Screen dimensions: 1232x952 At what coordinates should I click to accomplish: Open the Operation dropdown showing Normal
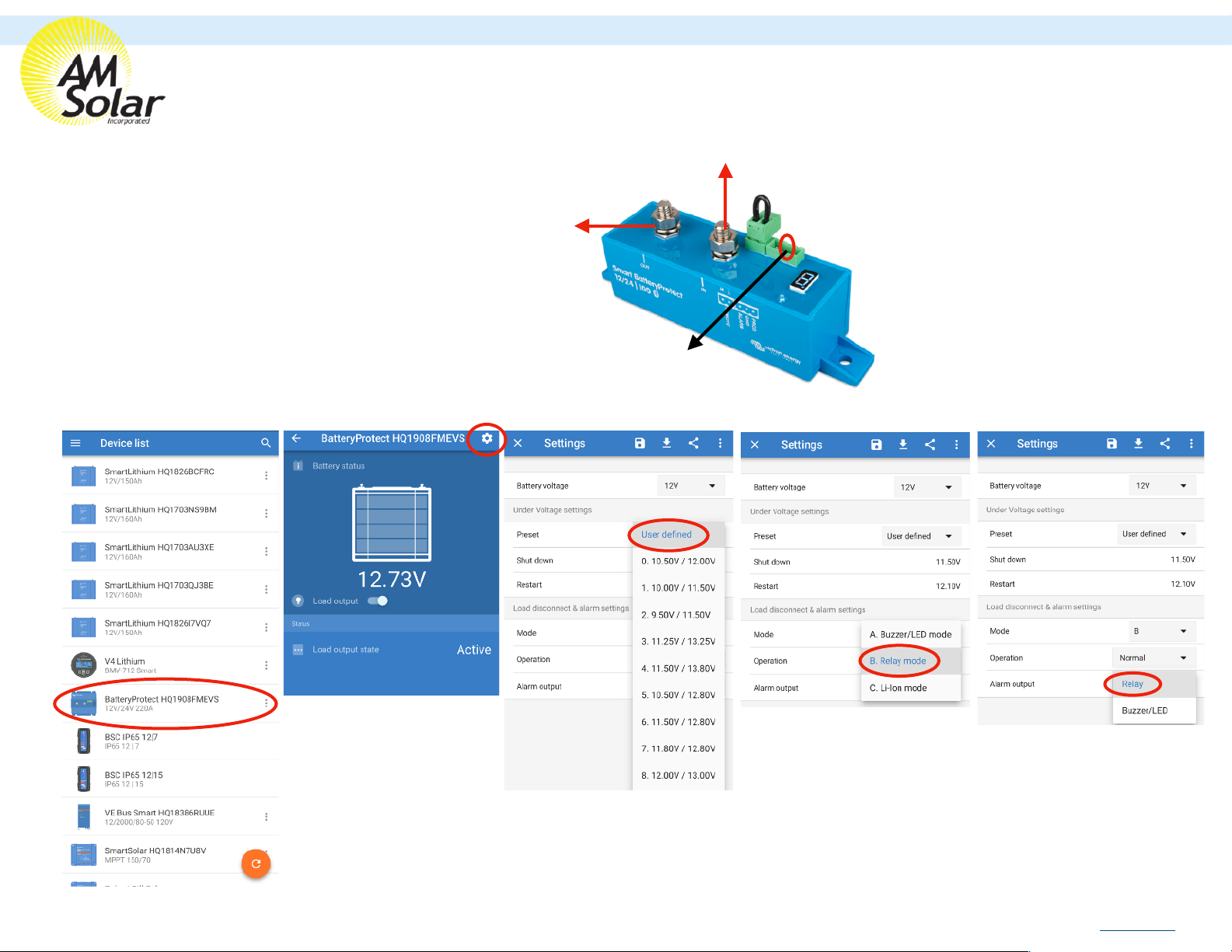[x=1154, y=657]
